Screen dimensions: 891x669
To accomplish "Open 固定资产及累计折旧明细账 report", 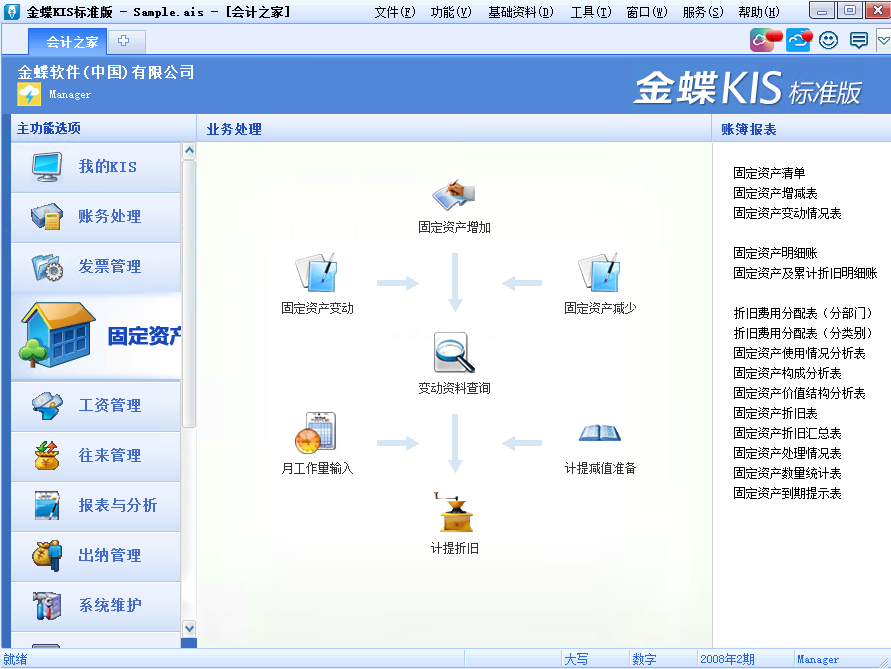I will click(x=805, y=273).
